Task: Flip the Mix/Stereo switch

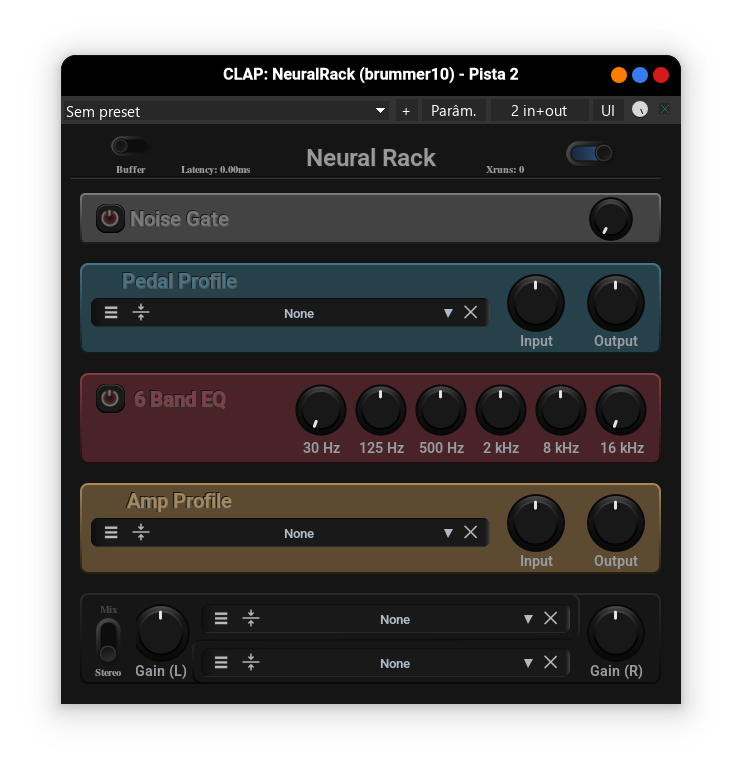Action: 108,640
